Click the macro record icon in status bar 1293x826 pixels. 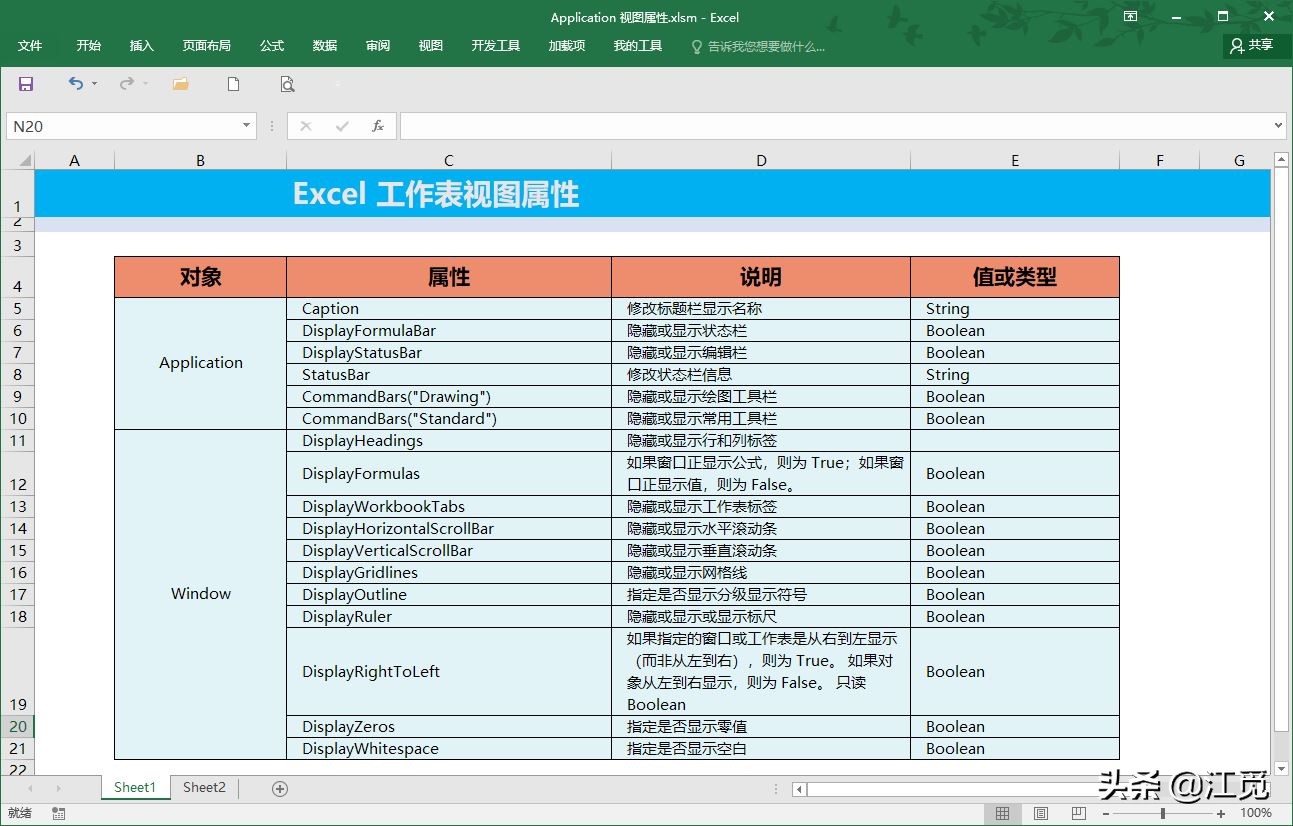[x=59, y=814]
